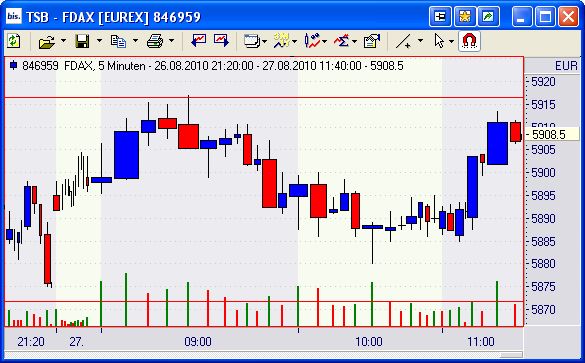Click the chart legend text FDAX, 5 Minuten
This screenshot has height=363, width=585.
tap(105, 66)
